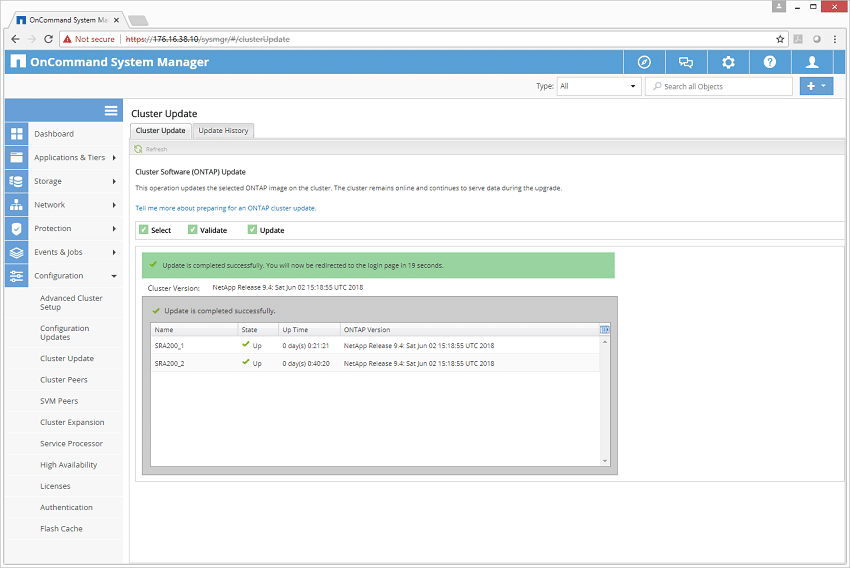Open the settings gear icon in header
850x568 pixels.
coord(728,62)
